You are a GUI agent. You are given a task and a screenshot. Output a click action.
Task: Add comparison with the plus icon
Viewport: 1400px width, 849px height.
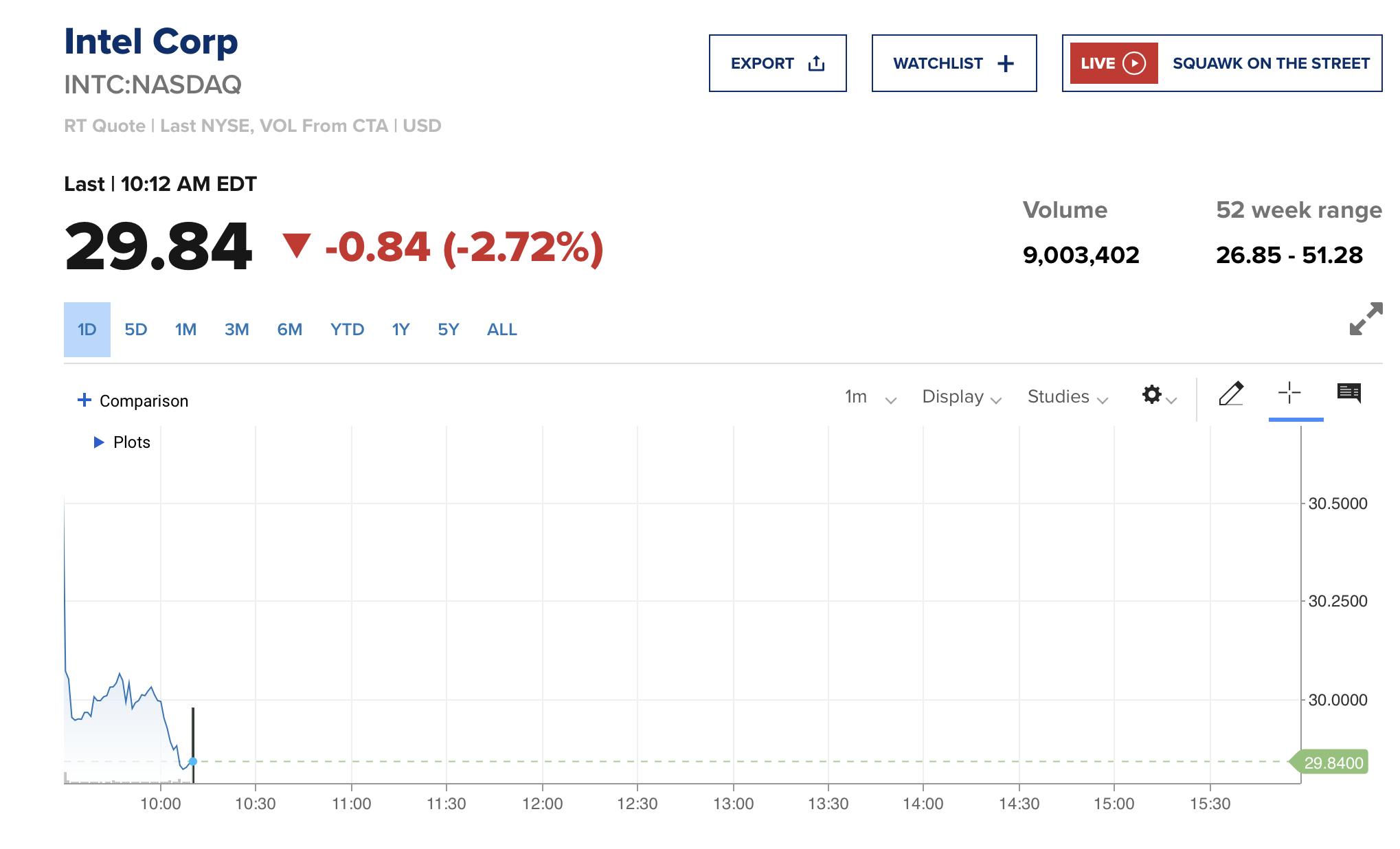(x=84, y=400)
